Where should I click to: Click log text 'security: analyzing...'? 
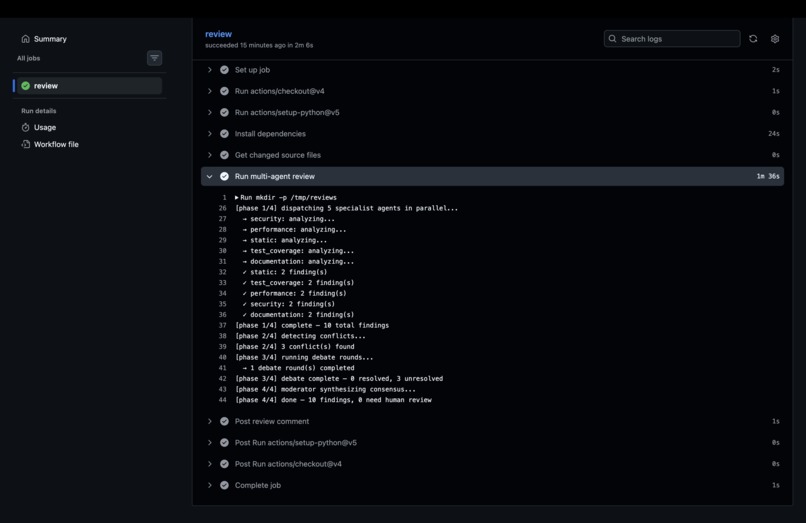(x=292, y=219)
